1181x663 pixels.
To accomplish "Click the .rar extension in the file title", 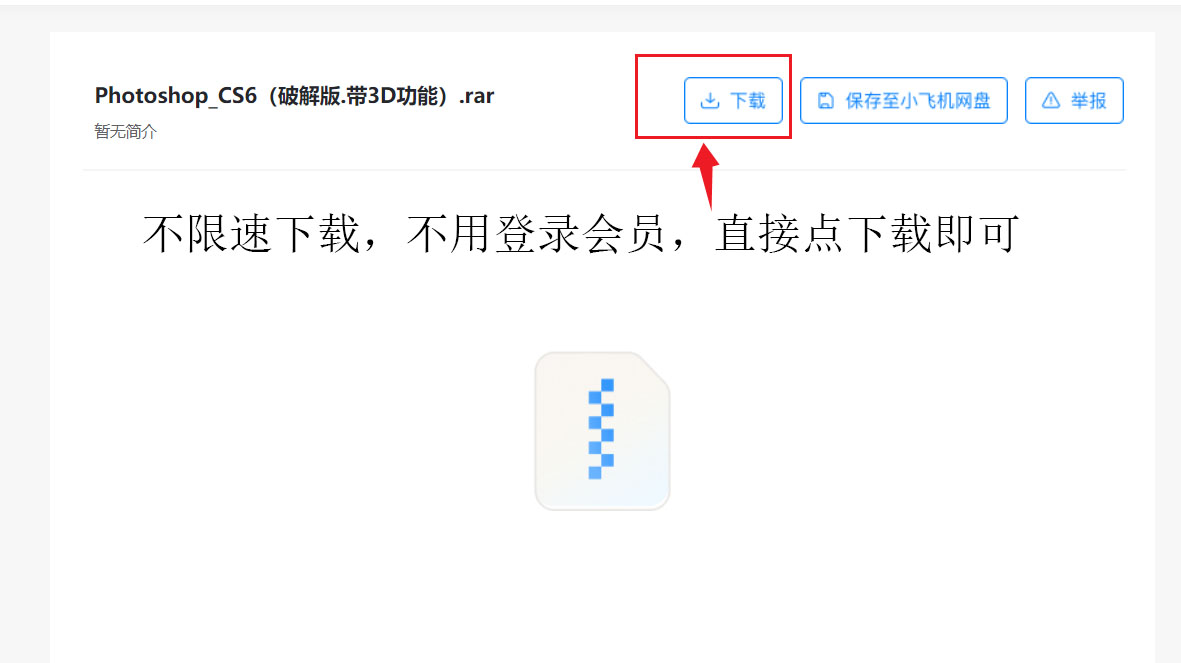I will (x=477, y=96).
